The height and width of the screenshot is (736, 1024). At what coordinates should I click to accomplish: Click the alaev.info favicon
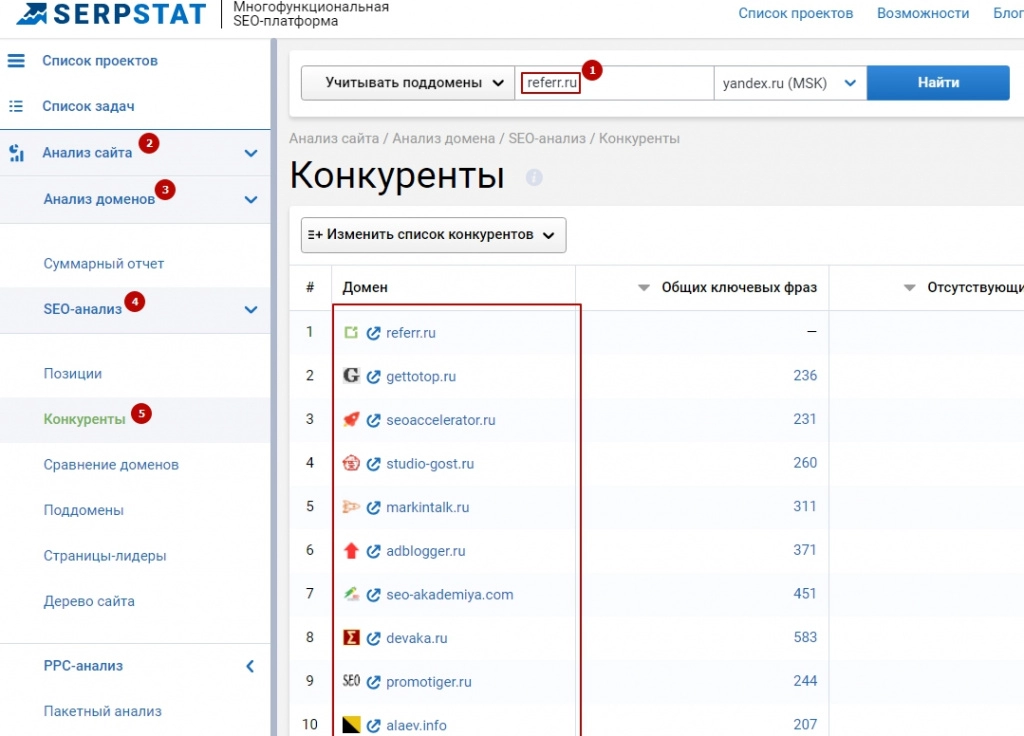(351, 725)
